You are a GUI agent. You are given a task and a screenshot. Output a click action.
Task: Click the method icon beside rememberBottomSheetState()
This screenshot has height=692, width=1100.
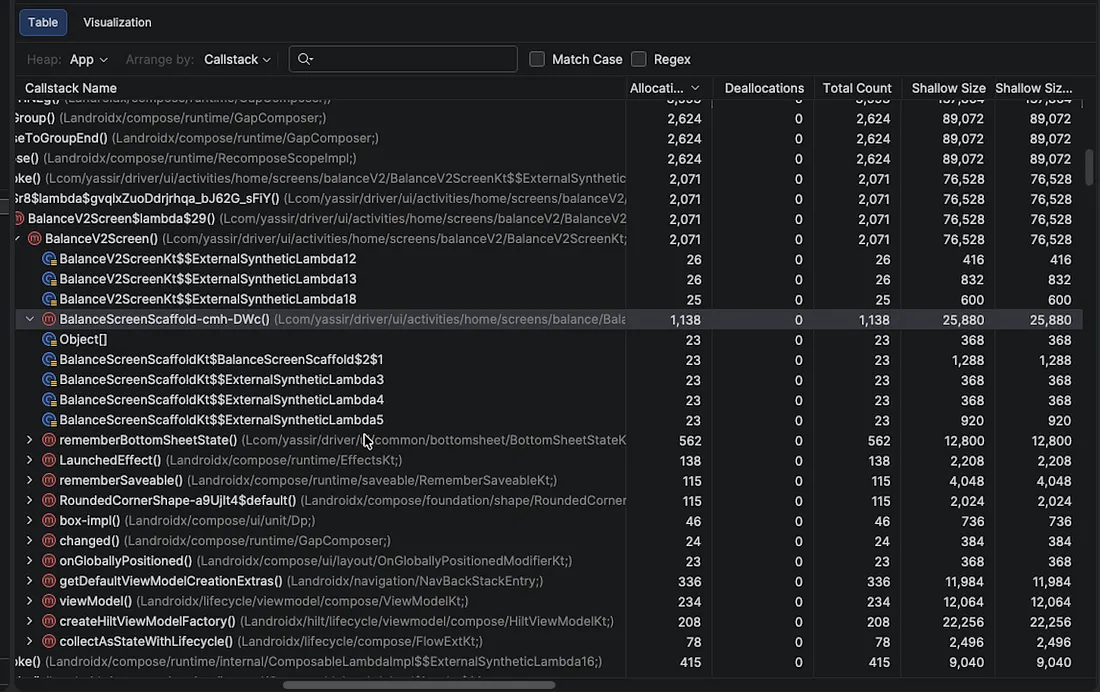(x=49, y=440)
